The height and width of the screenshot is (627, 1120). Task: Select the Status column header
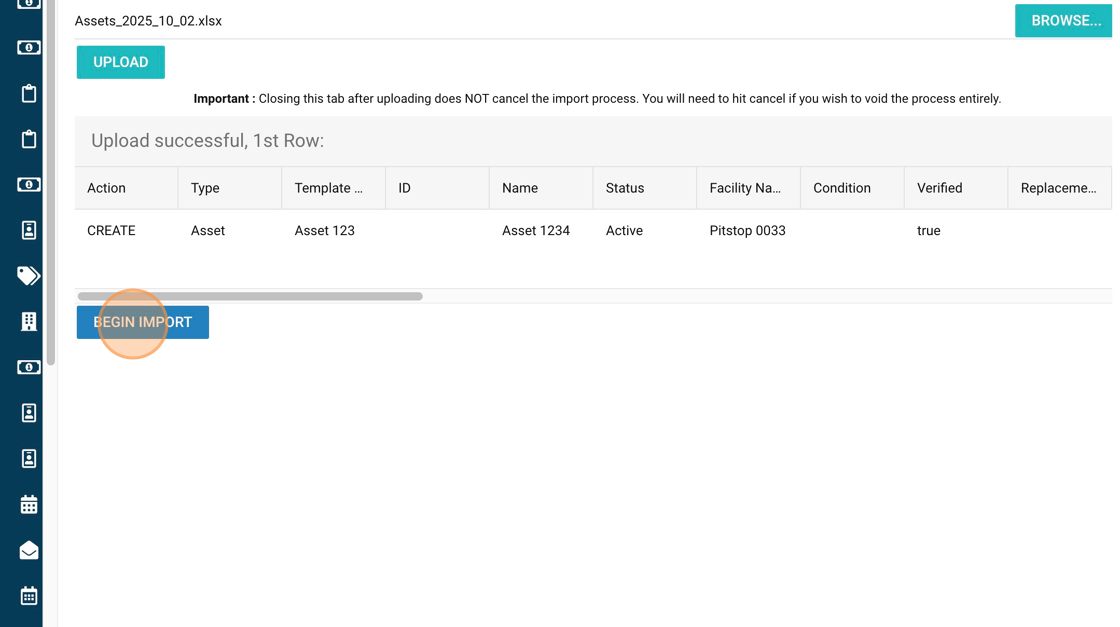(624, 188)
